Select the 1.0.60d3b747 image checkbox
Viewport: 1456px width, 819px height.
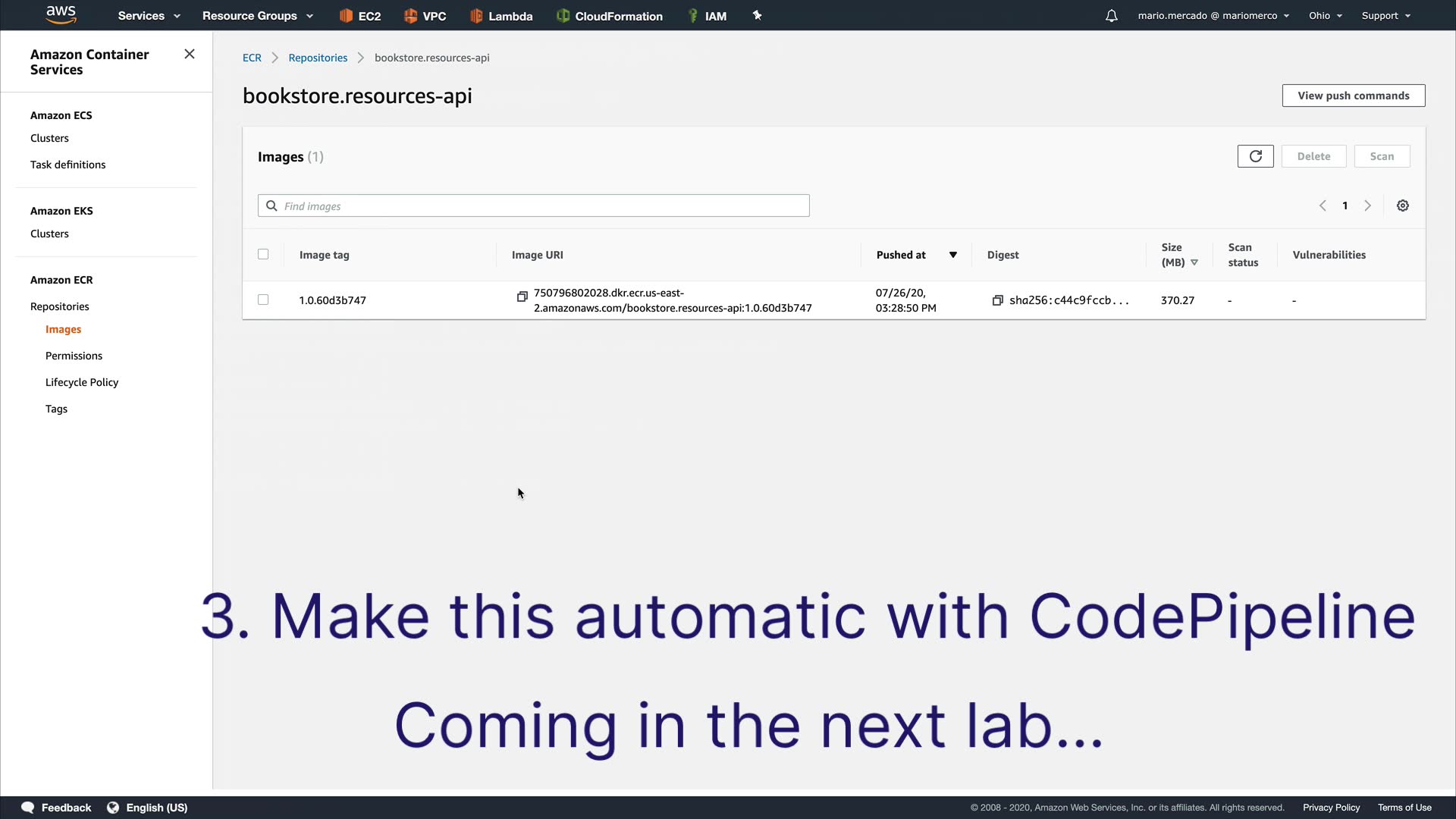coord(263,300)
